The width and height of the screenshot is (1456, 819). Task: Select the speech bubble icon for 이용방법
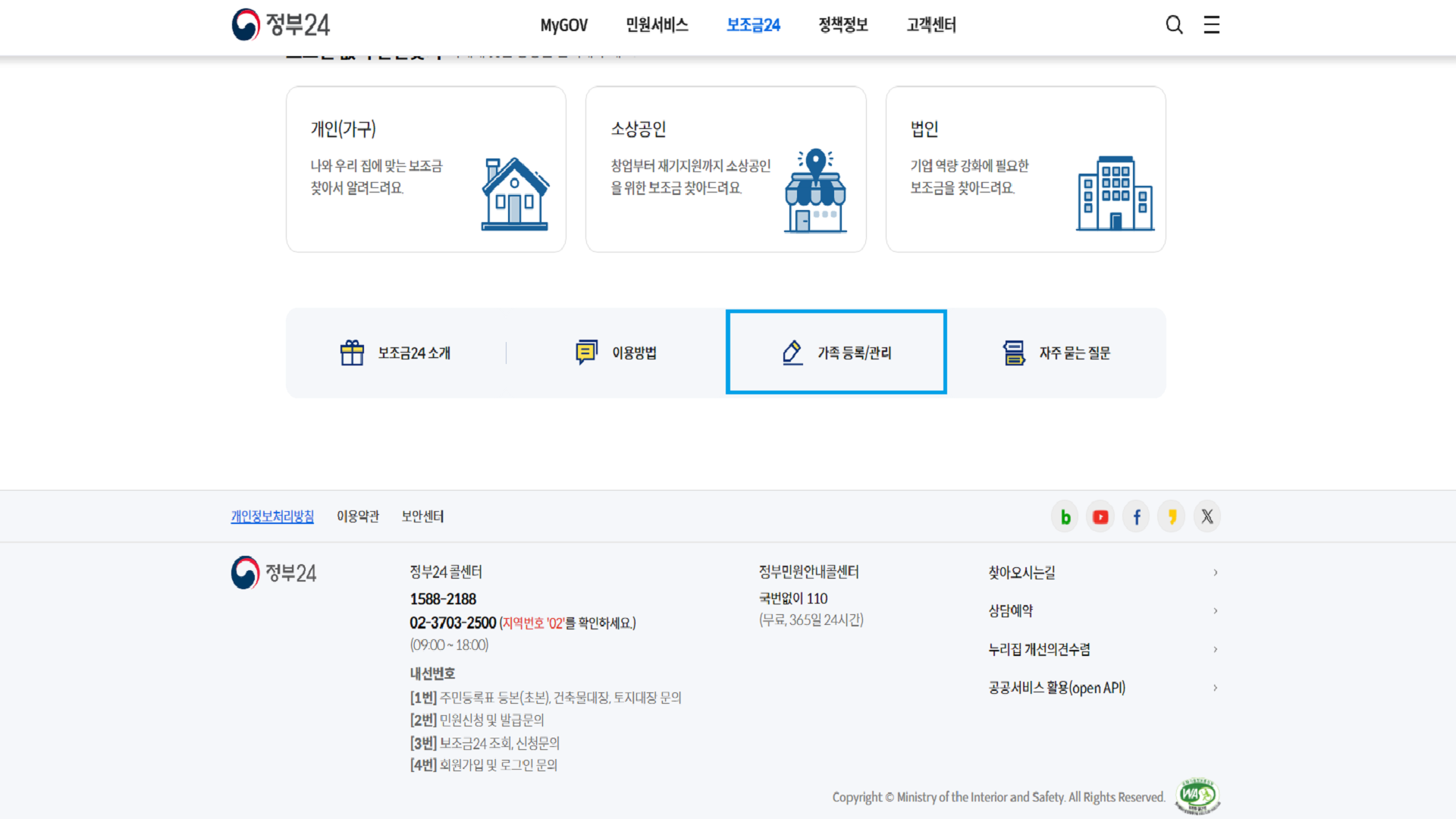pyautogui.click(x=586, y=352)
